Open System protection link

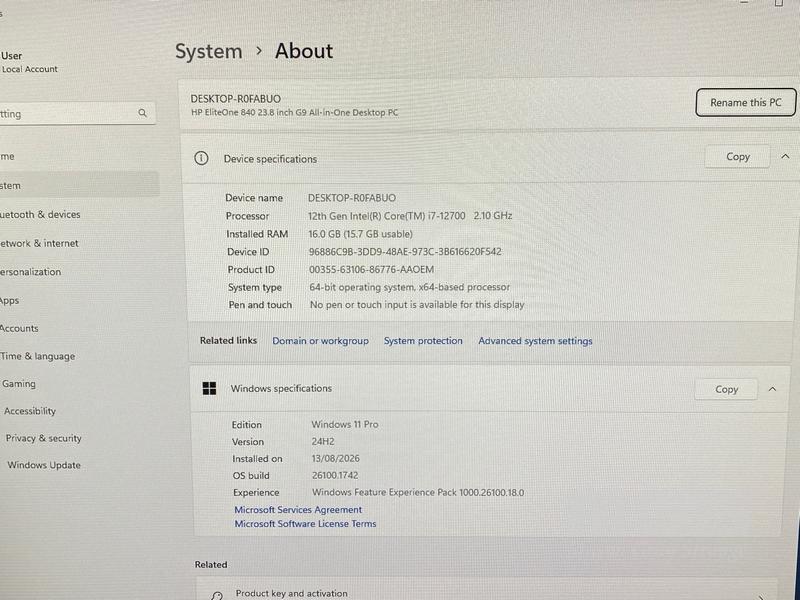click(x=423, y=341)
